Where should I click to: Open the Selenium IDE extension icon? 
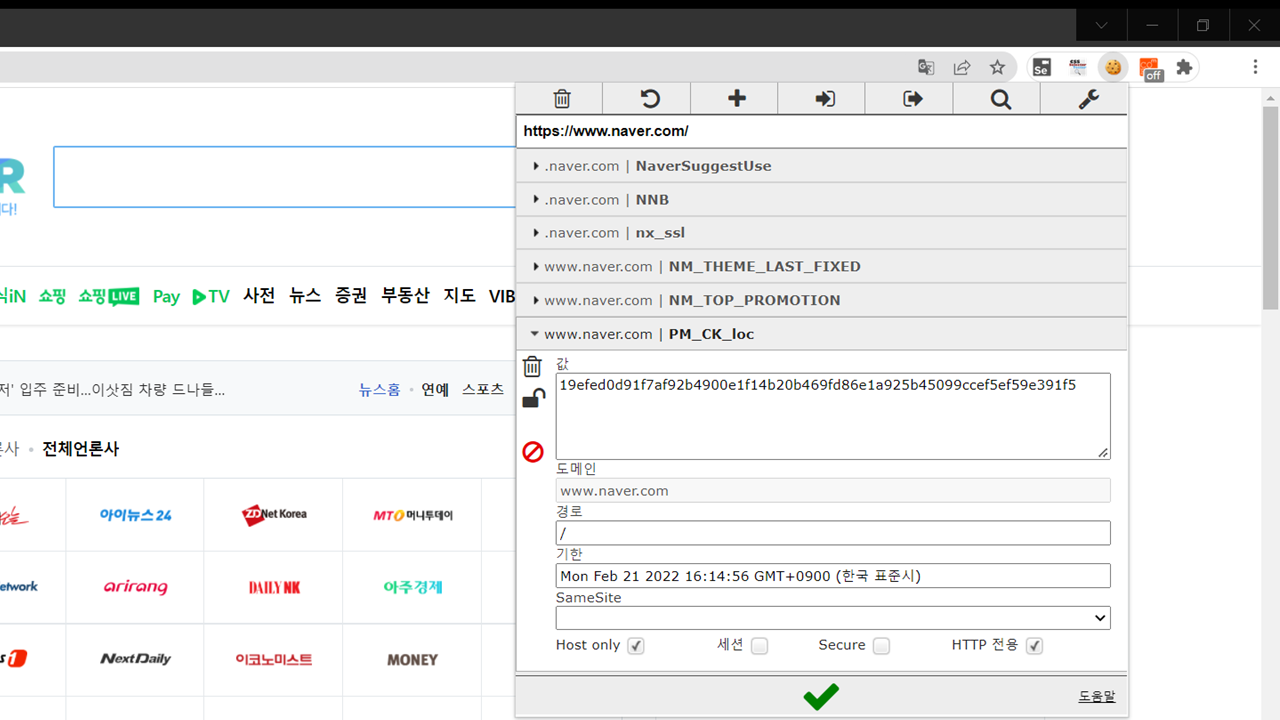click(x=1042, y=67)
